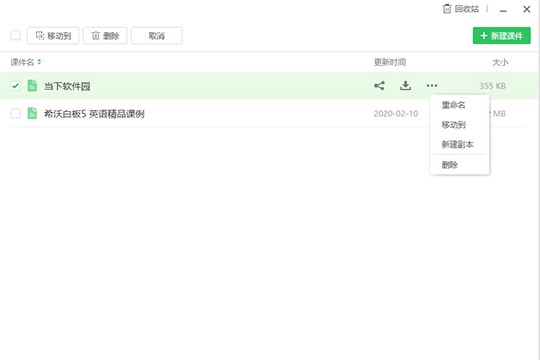Open the three-dot more options menu
This screenshot has height=360, width=540.
[432, 85]
